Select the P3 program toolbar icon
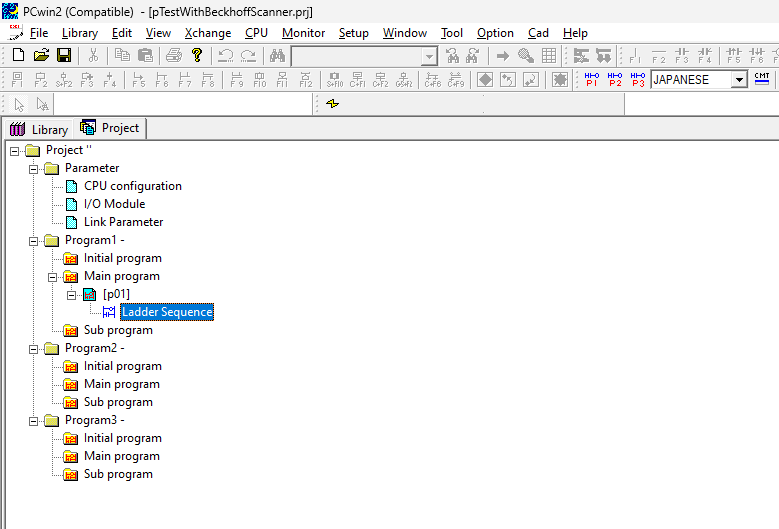This screenshot has width=779, height=529. point(638,79)
